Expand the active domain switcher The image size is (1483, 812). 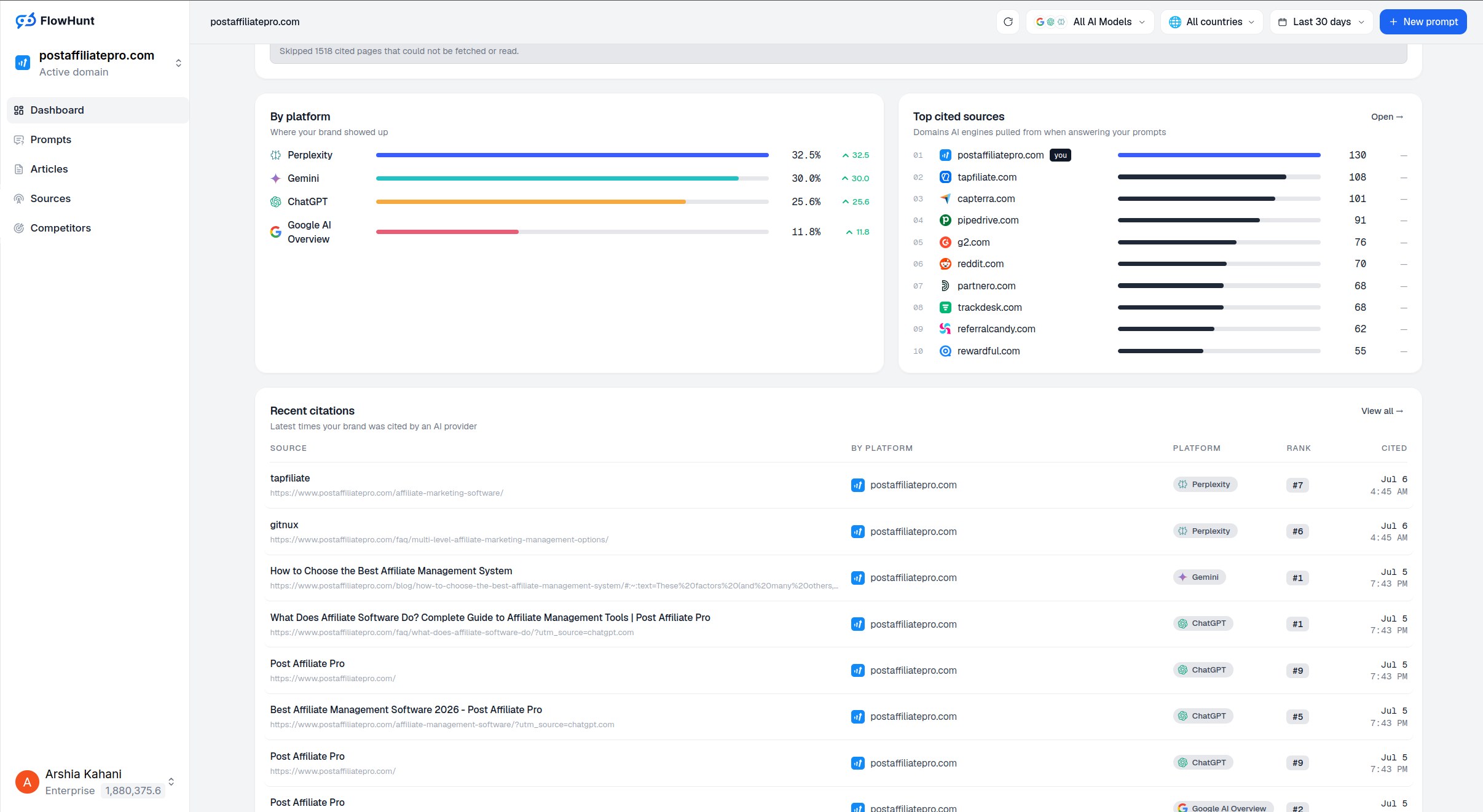click(178, 63)
